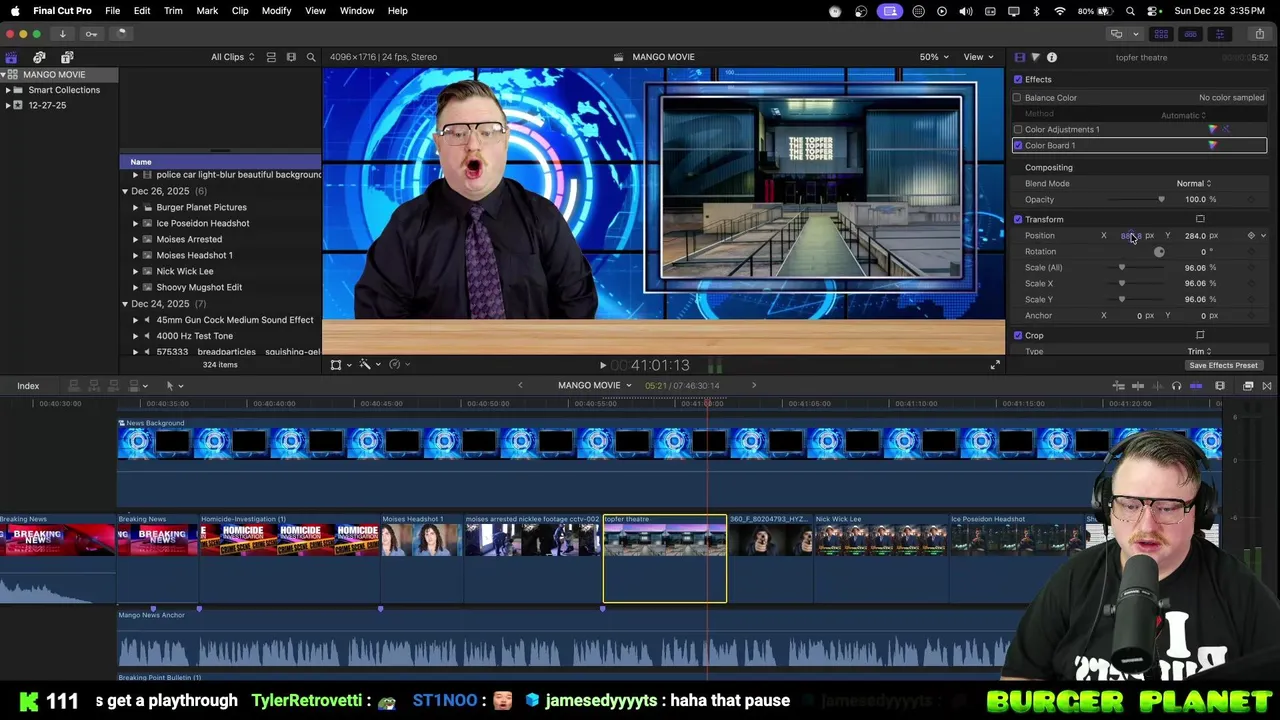Go back in timeline history

click(520, 385)
